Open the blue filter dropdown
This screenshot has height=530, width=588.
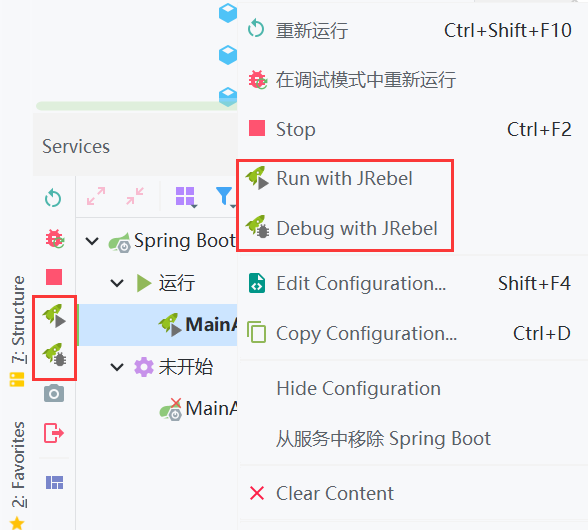point(226,197)
